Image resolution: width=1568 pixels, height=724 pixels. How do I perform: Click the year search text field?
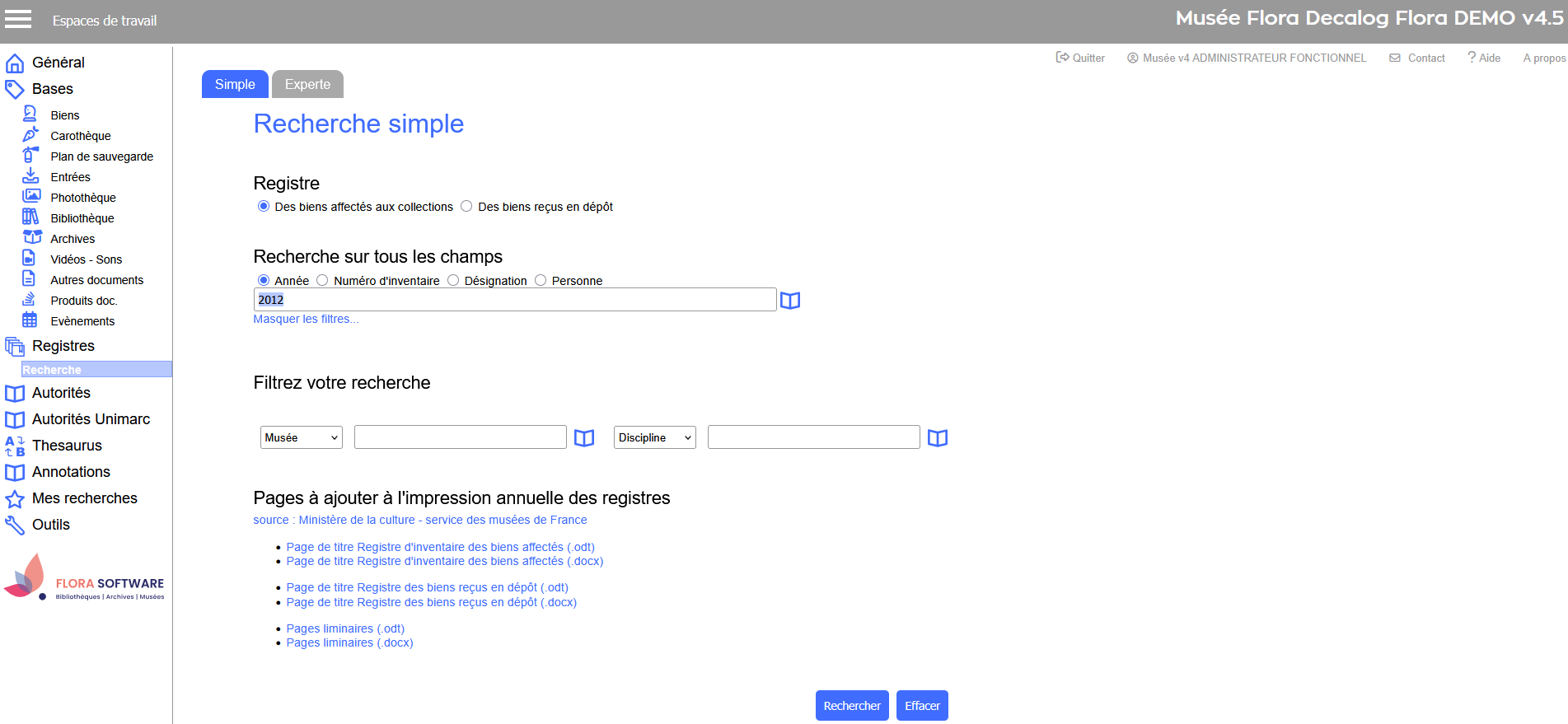click(x=514, y=300)
